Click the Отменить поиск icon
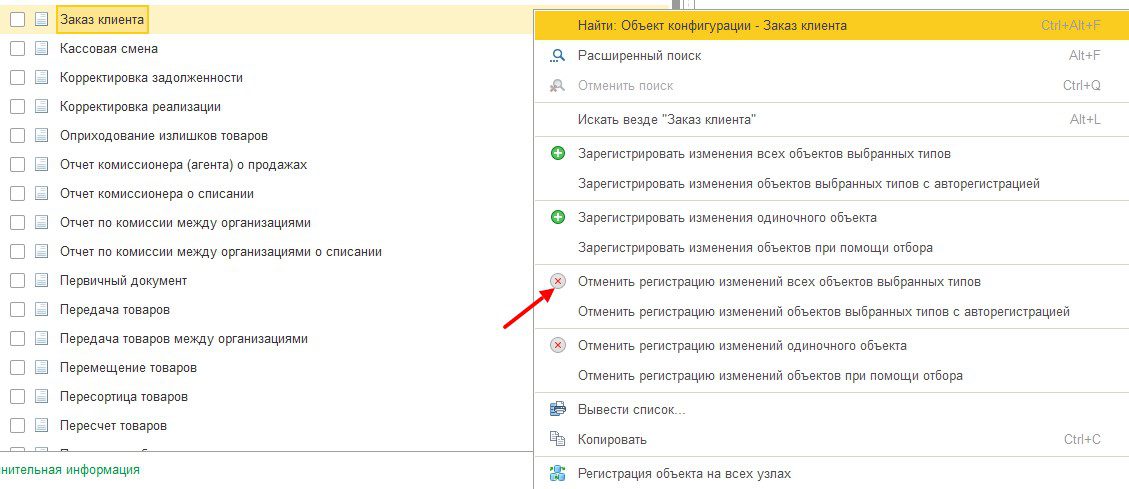Image resolution: width=1129 pixels, height=489 pixels. (558, 86)
